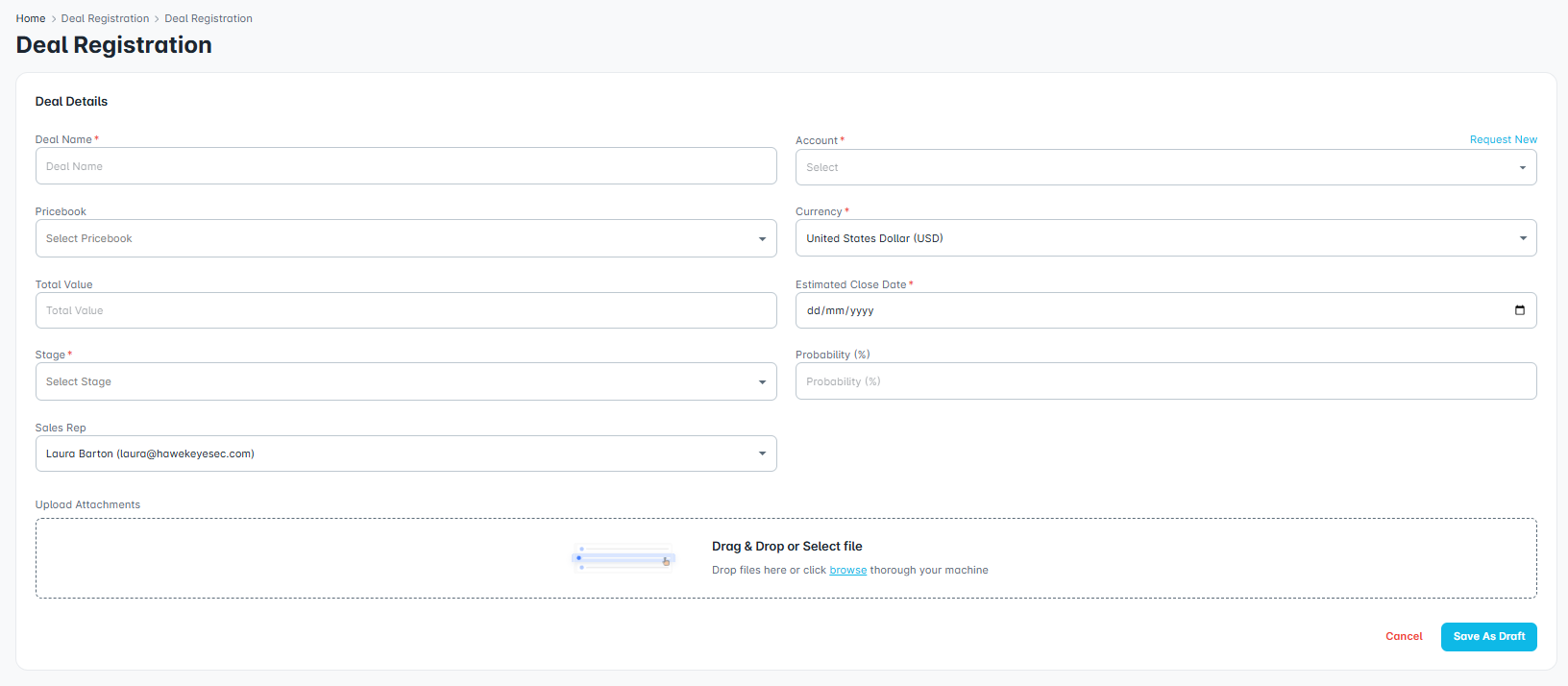Click the red Cancel button
The height and width of the screenshot is (686, 1568).
1403,636
